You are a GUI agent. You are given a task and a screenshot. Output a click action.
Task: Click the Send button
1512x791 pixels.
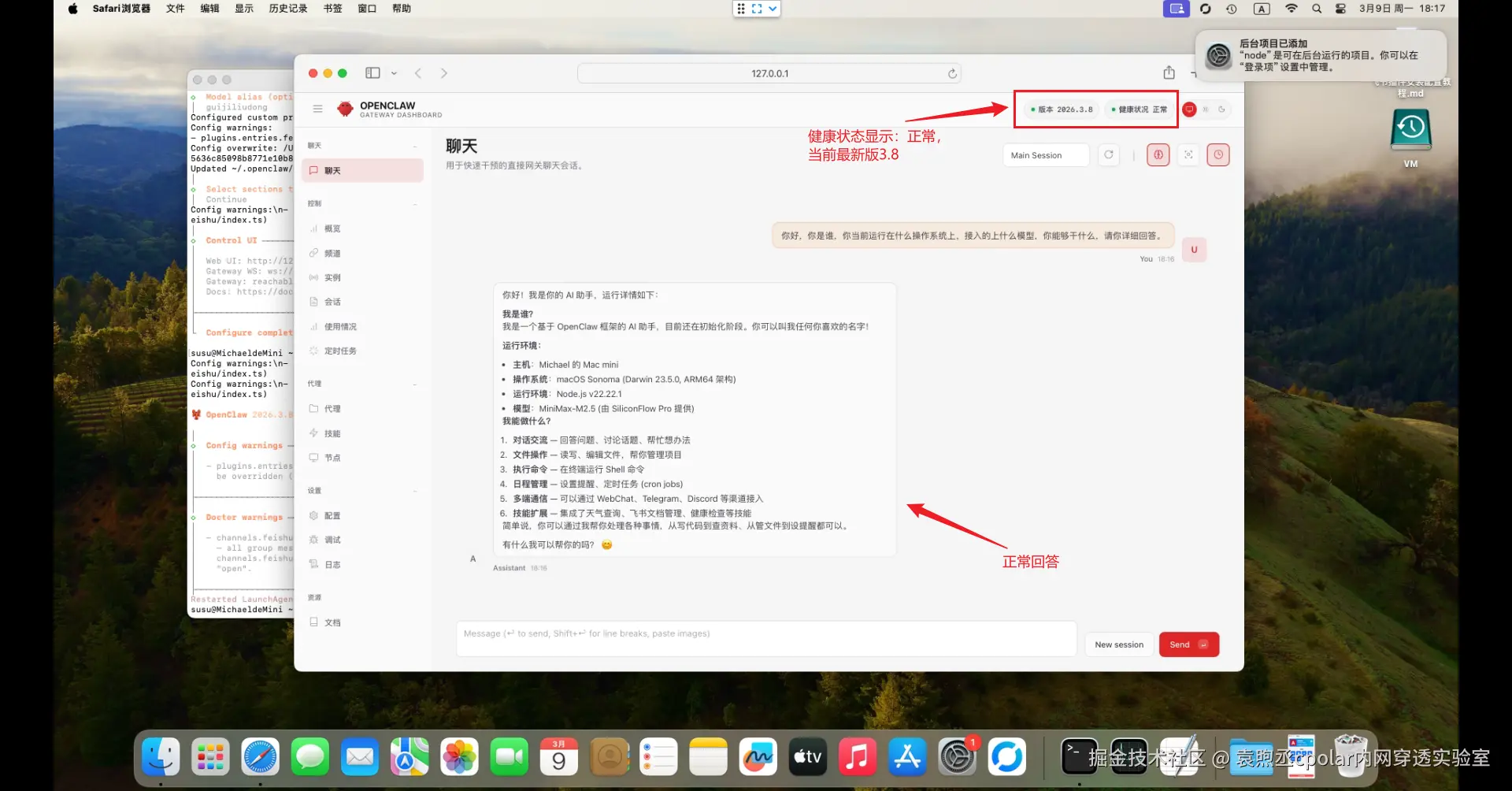1188,644
